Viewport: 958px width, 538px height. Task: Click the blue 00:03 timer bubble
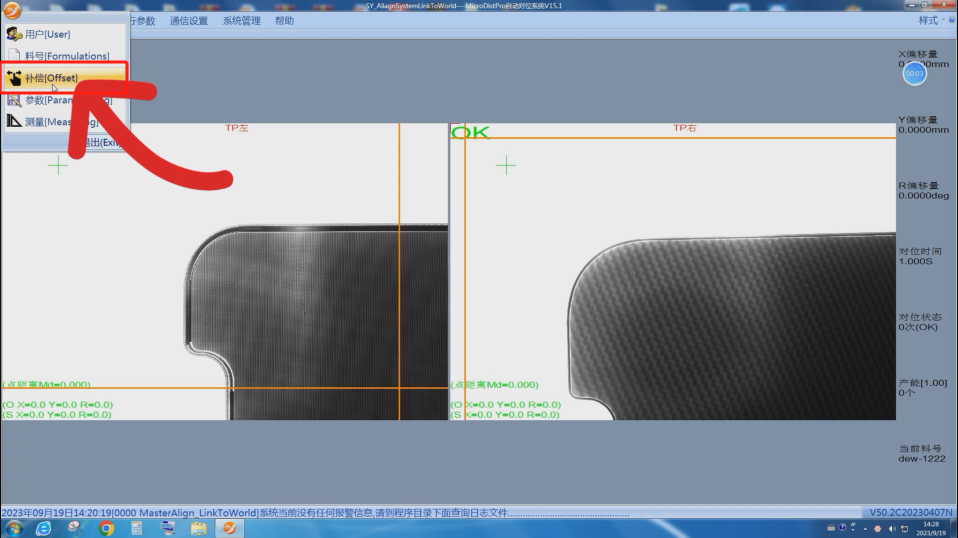click(x=914, y=73)
